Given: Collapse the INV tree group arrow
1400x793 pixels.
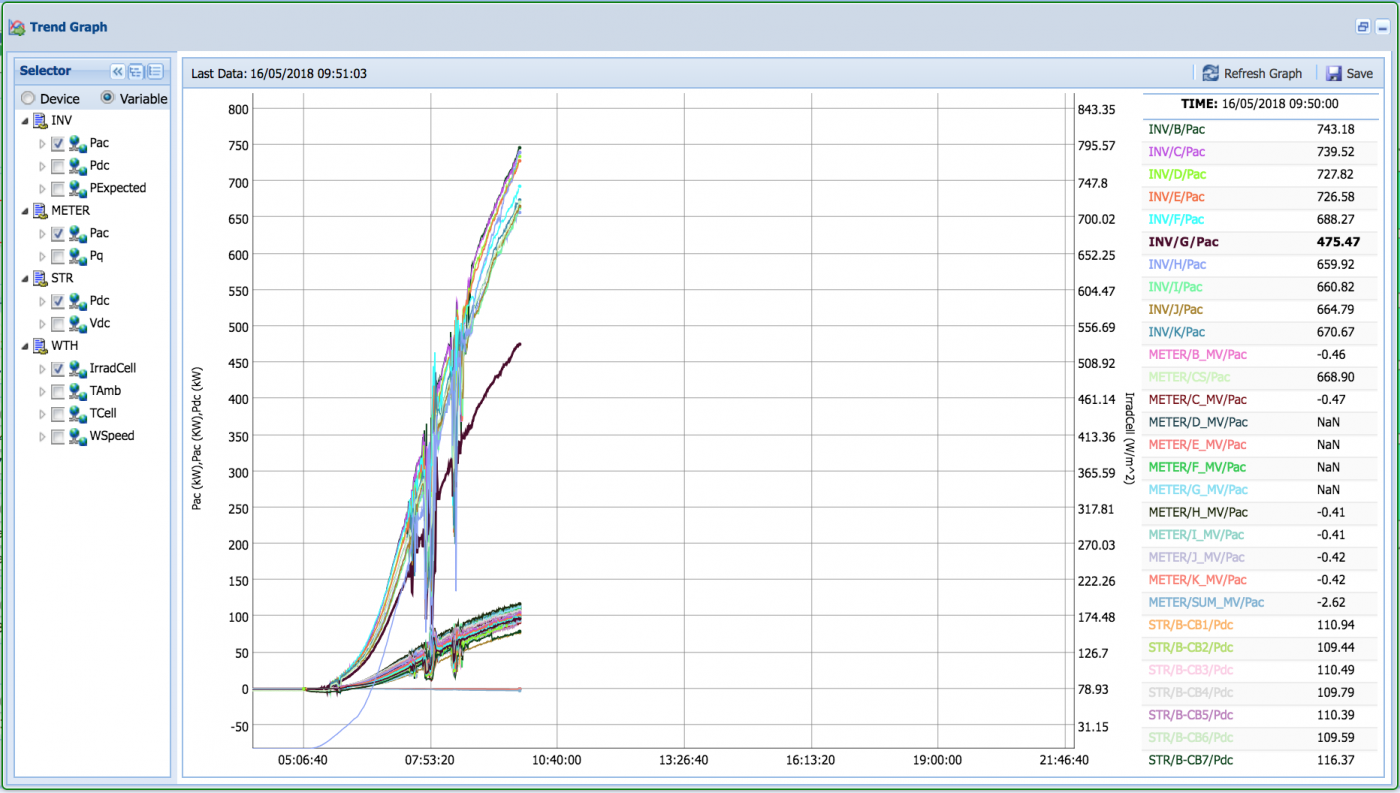Looking at the screenshot, I should coord(24,121).
